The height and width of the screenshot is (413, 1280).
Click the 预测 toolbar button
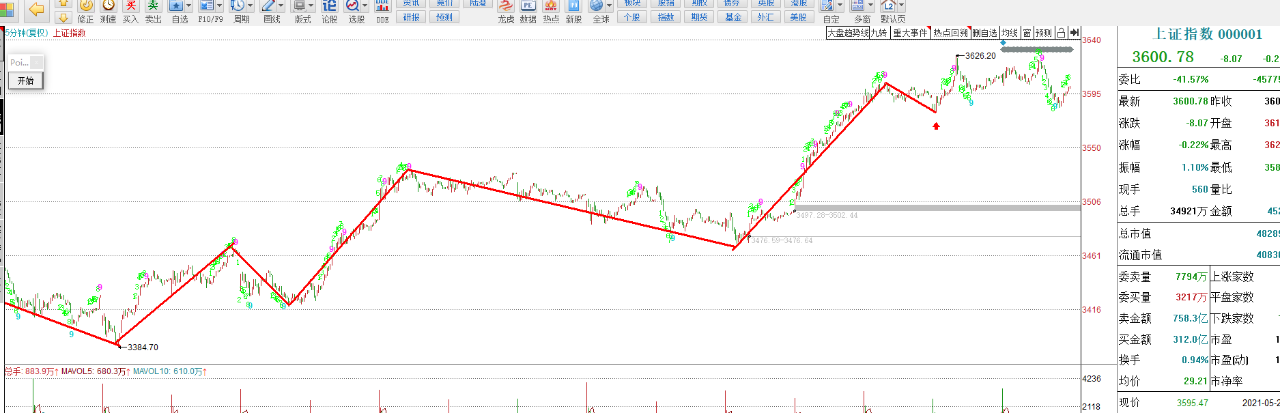point(444,17)
